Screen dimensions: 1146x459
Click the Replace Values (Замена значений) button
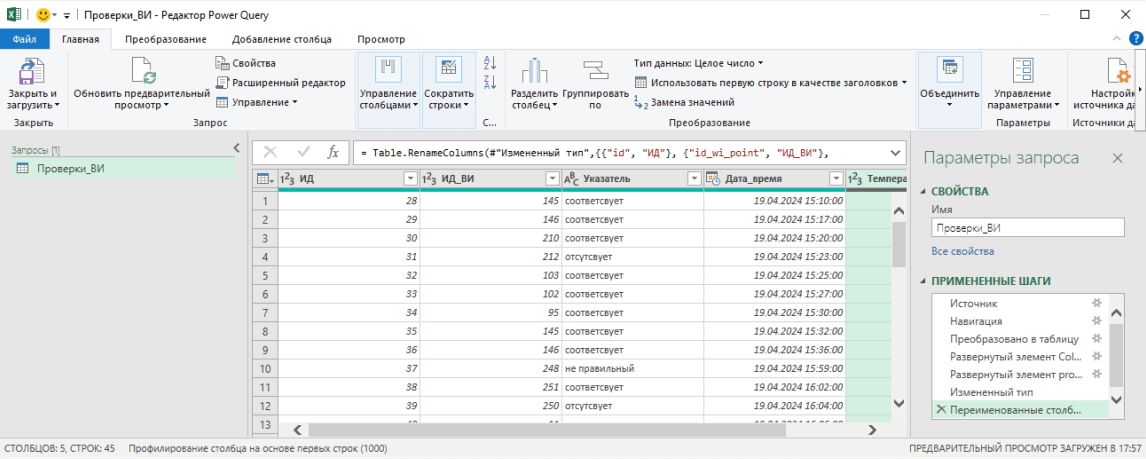click(x=684, y=102)
